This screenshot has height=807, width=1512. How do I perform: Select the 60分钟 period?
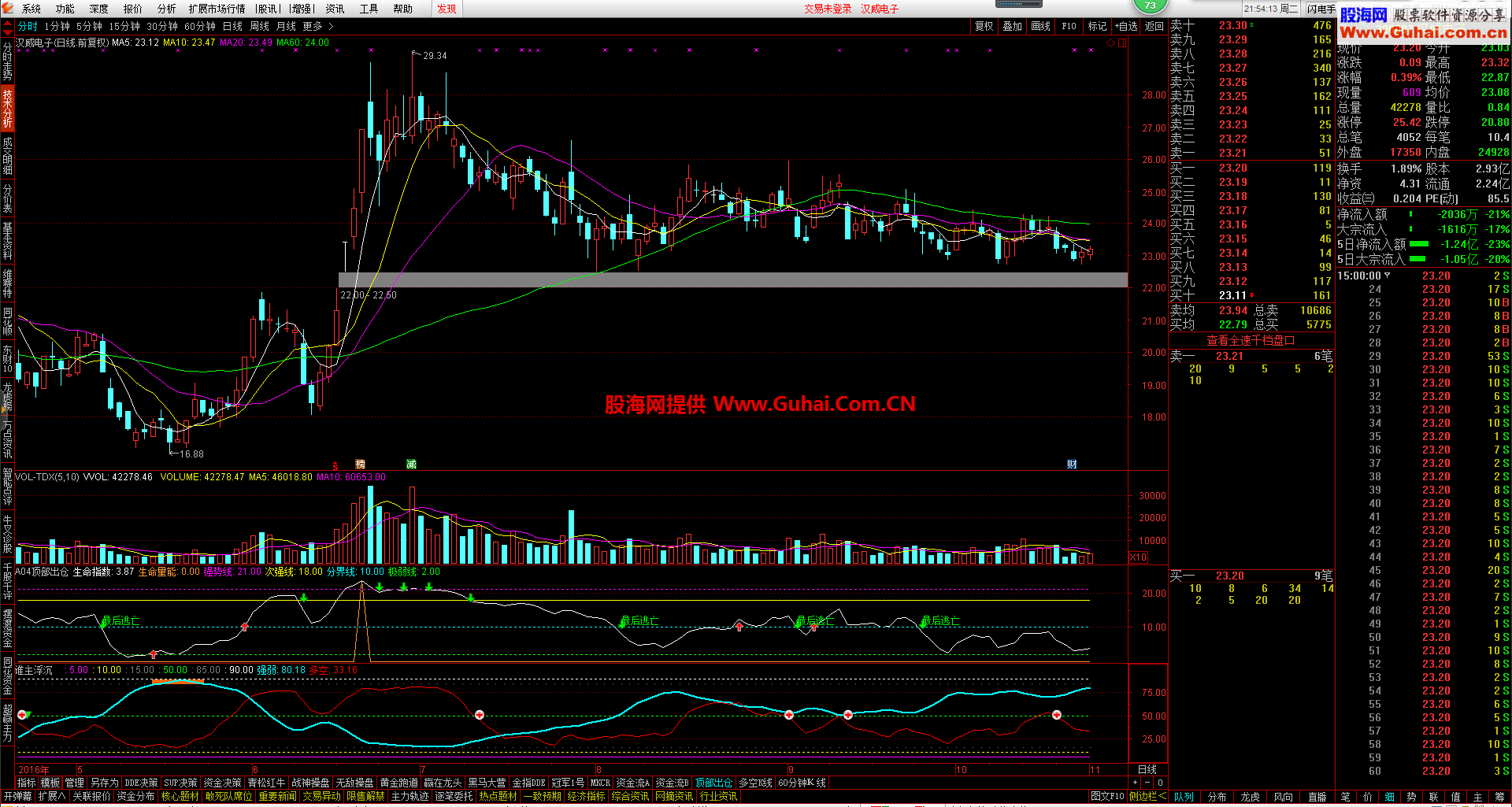pos(199,26)
